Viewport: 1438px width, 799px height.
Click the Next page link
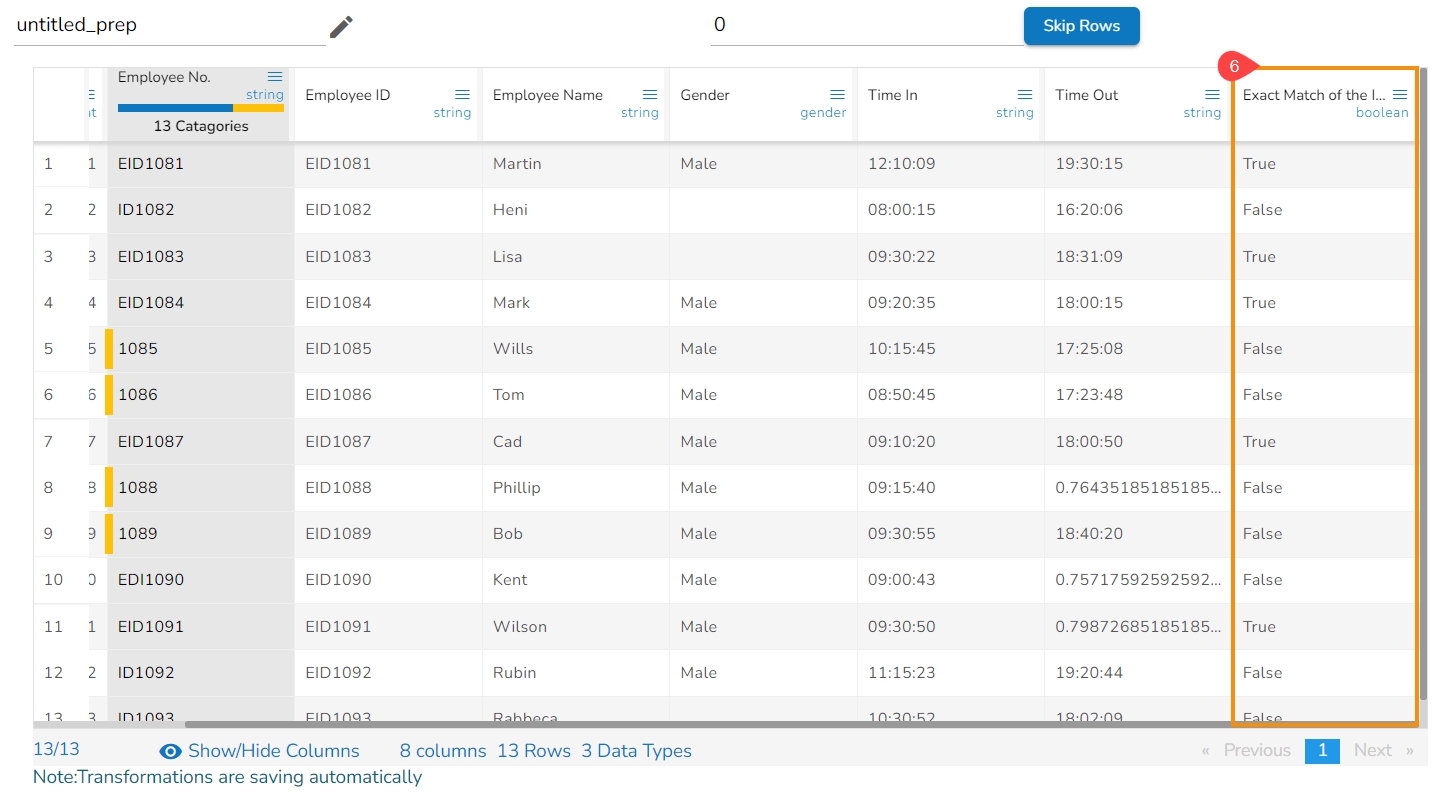[x=1373, y=751]
